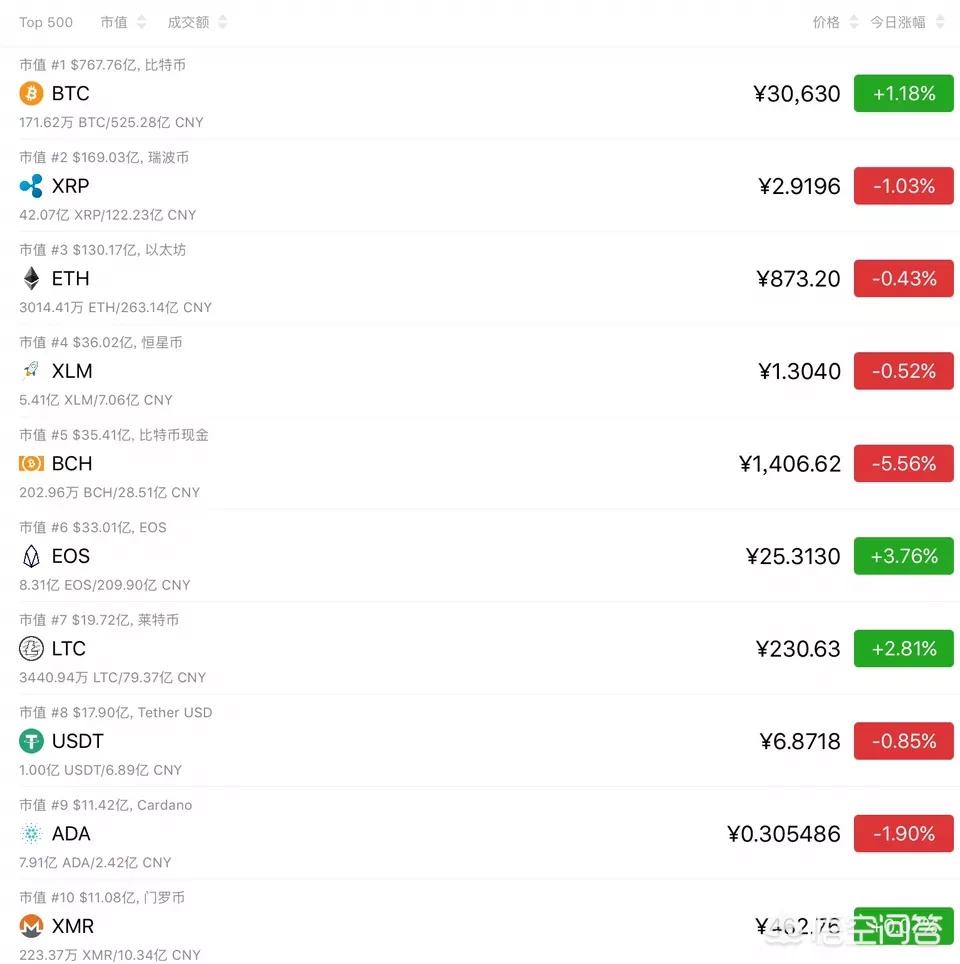960x964 pixels.
Task: Click the ETH -0.43% change badge
Action: point(903,279)
